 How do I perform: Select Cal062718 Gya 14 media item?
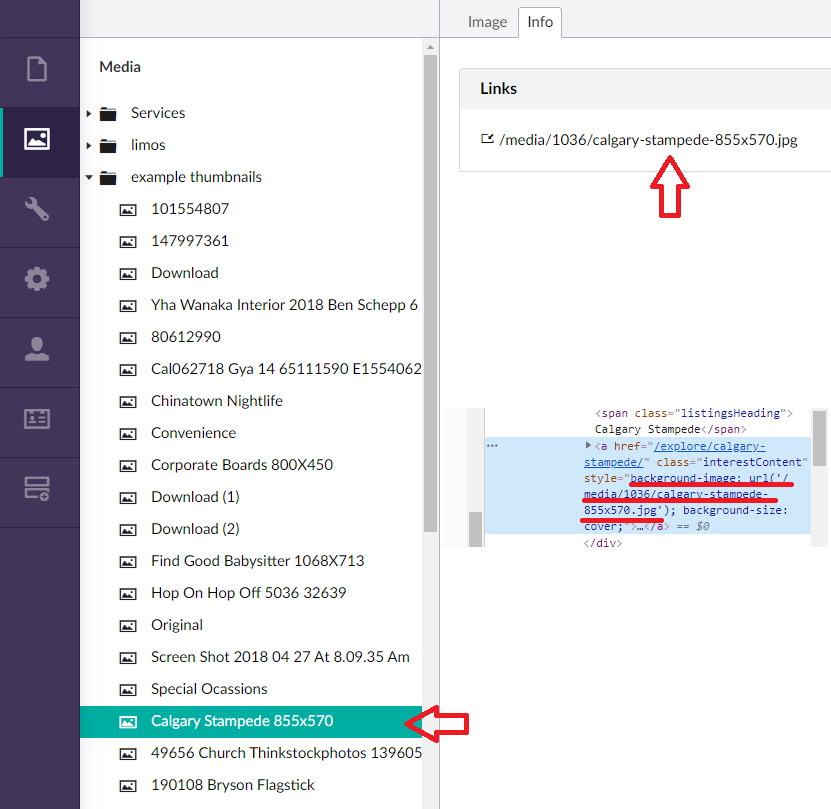pos(286,369)
